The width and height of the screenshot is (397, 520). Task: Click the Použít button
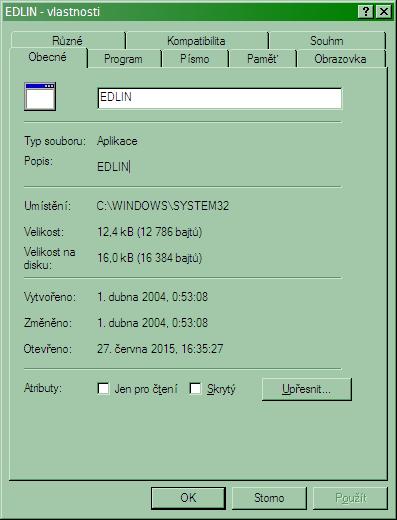[x=350, y=498]
